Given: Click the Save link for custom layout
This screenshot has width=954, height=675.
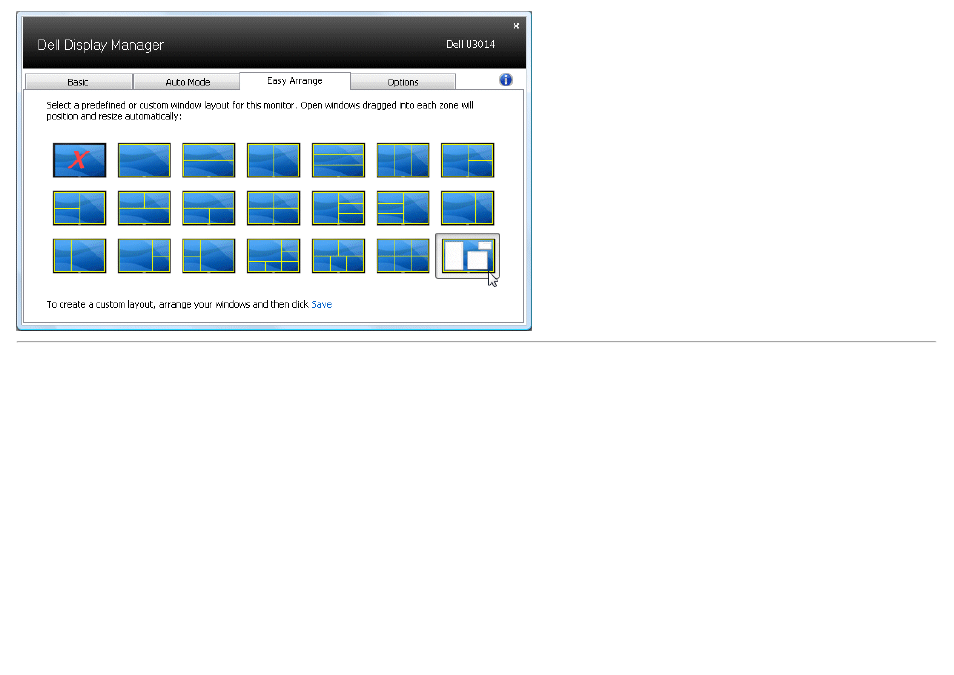Looking at the screenshot, I should coord(322,304).
